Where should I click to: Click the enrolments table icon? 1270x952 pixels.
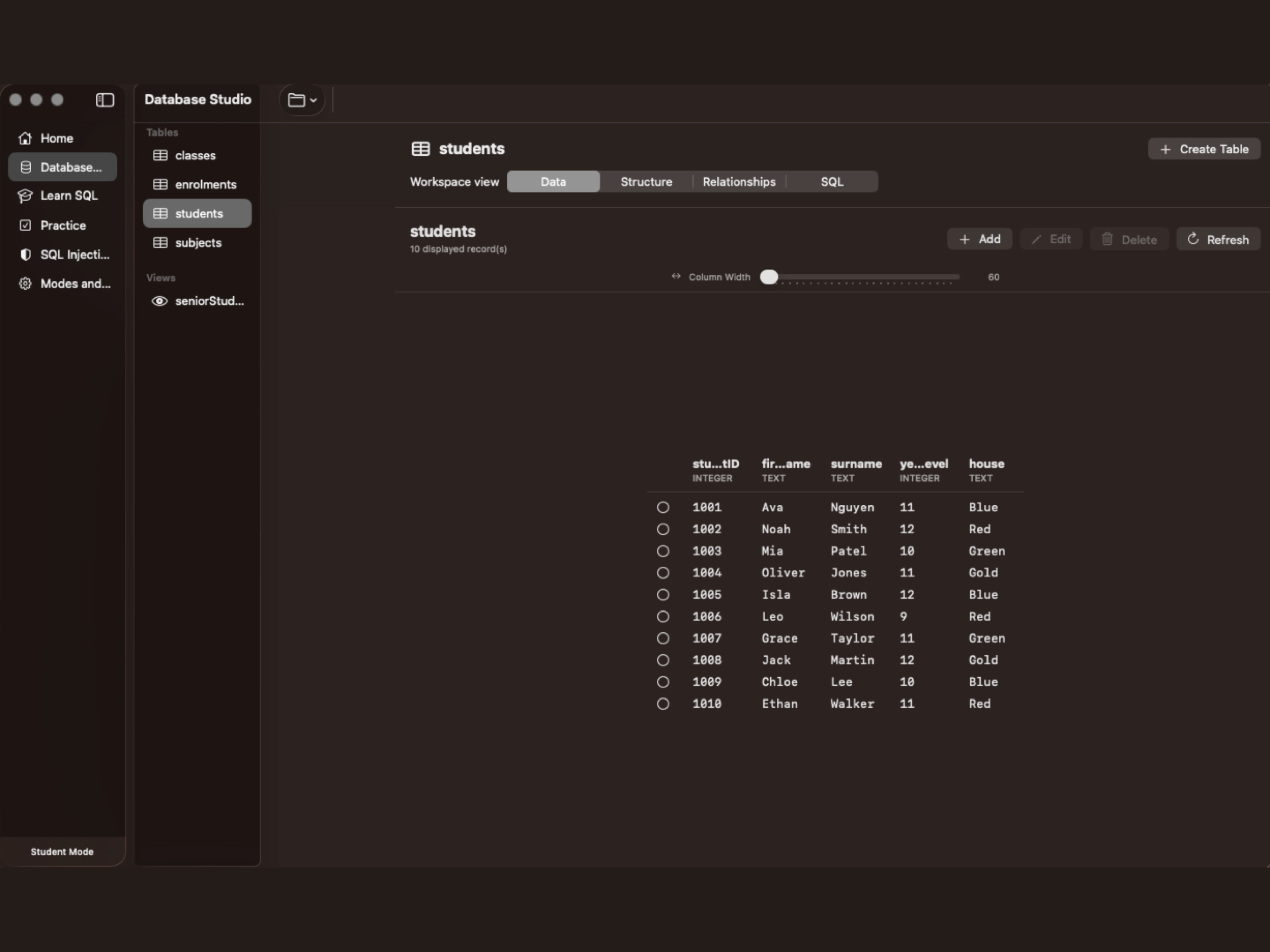tap(160, 185)
